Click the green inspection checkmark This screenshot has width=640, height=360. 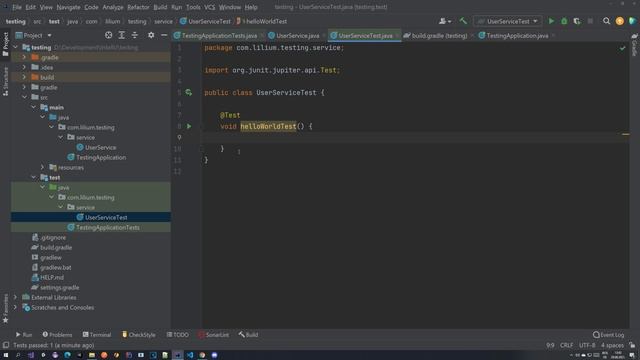pyautogui.click(x=622, y=48)
